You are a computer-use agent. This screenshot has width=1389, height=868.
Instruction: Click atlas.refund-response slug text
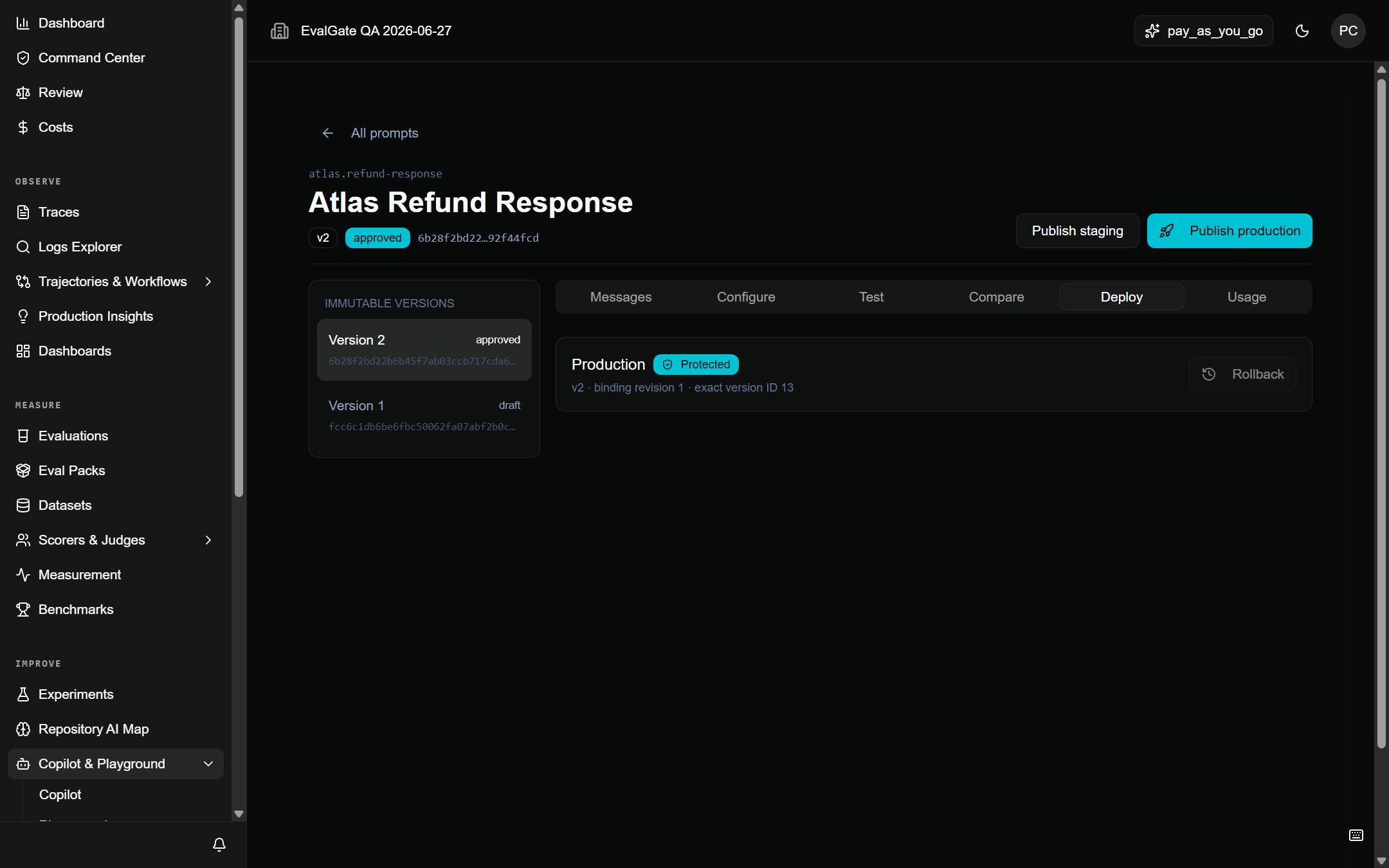(x=376, y=174)
